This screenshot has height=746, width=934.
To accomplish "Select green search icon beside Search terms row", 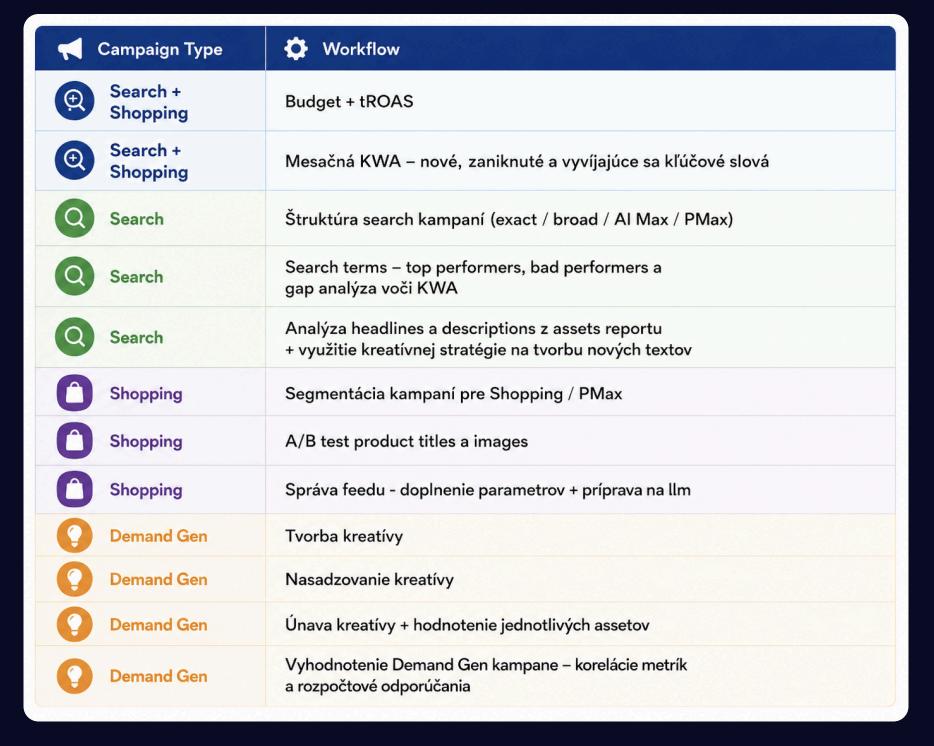I will pyautogui.click(x=74, y=276).
